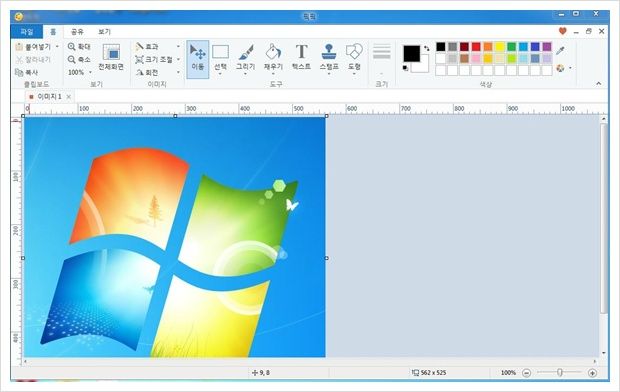Open Full Screen (전체화면) view

tap(111, 57)
